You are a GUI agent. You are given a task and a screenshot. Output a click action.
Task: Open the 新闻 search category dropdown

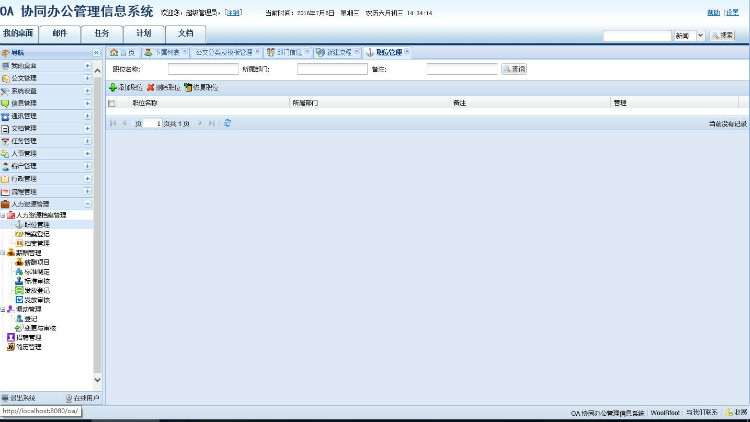coord(700,35)
